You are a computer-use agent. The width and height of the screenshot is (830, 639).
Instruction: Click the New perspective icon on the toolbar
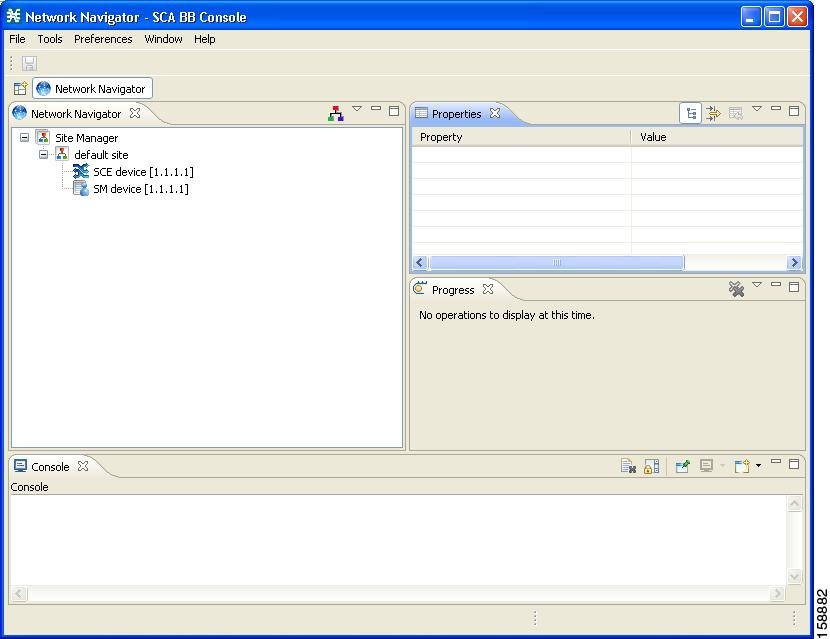coord(19,88)
